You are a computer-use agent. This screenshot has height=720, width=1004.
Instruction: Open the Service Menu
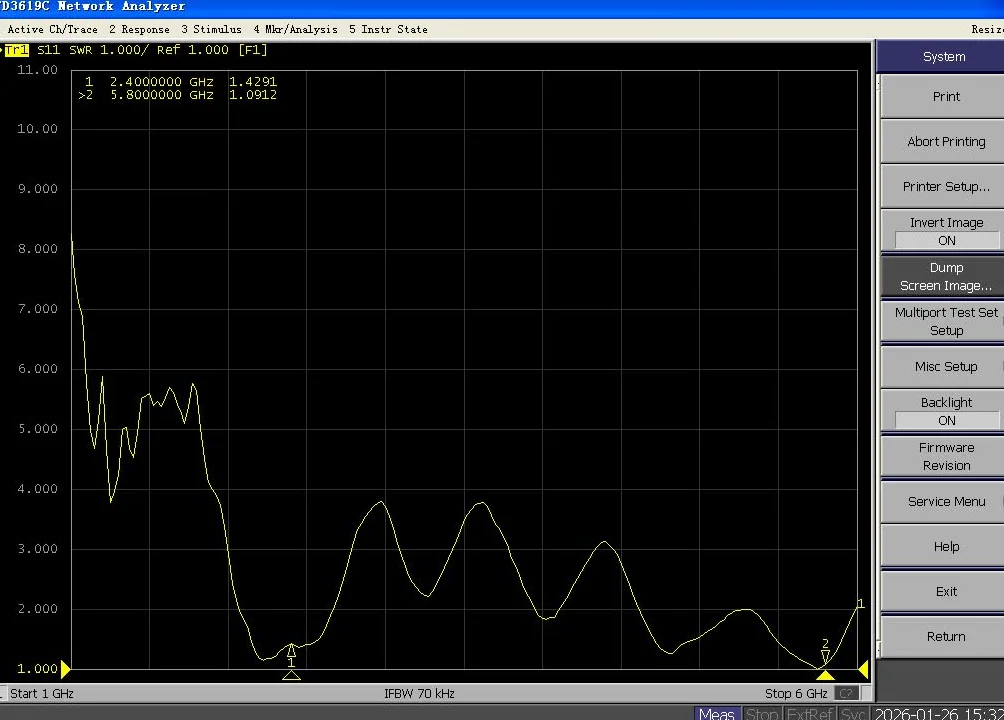pos(945,502)
